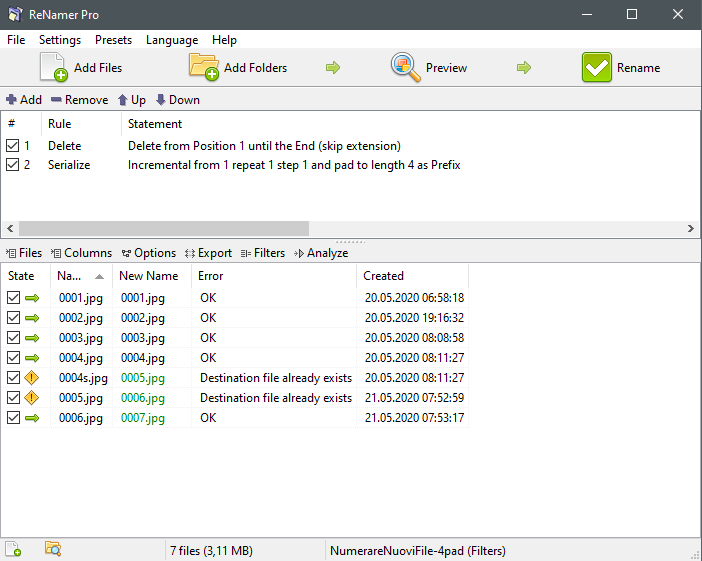Click green arrow state icon for 0002.jpg

point(32,318)
